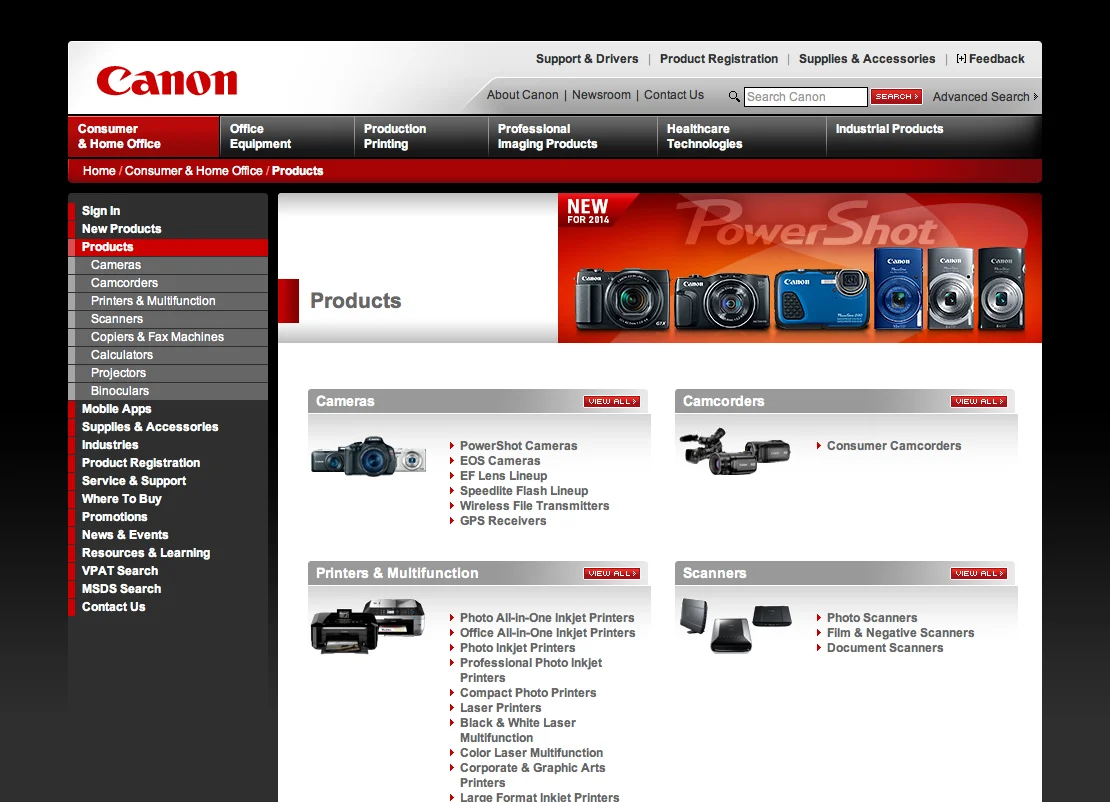Click VIEW ALL in the Scanners section
Image resolution: width=1110 pixels, height=802 pixels.
(979, 573)
